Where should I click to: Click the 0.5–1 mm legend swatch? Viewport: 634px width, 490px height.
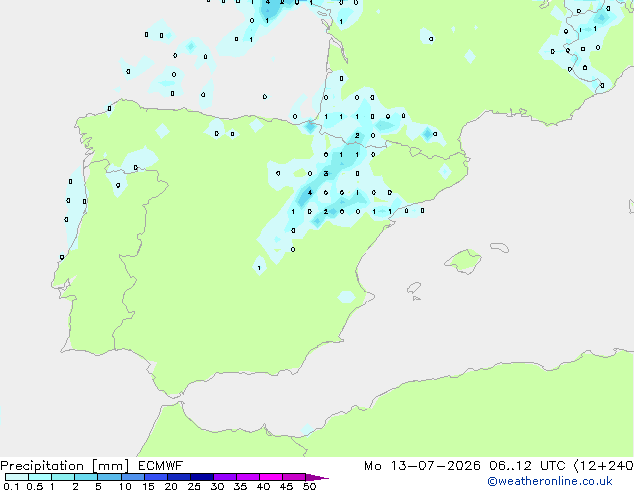pyautogui.click(x=40, y=477)
